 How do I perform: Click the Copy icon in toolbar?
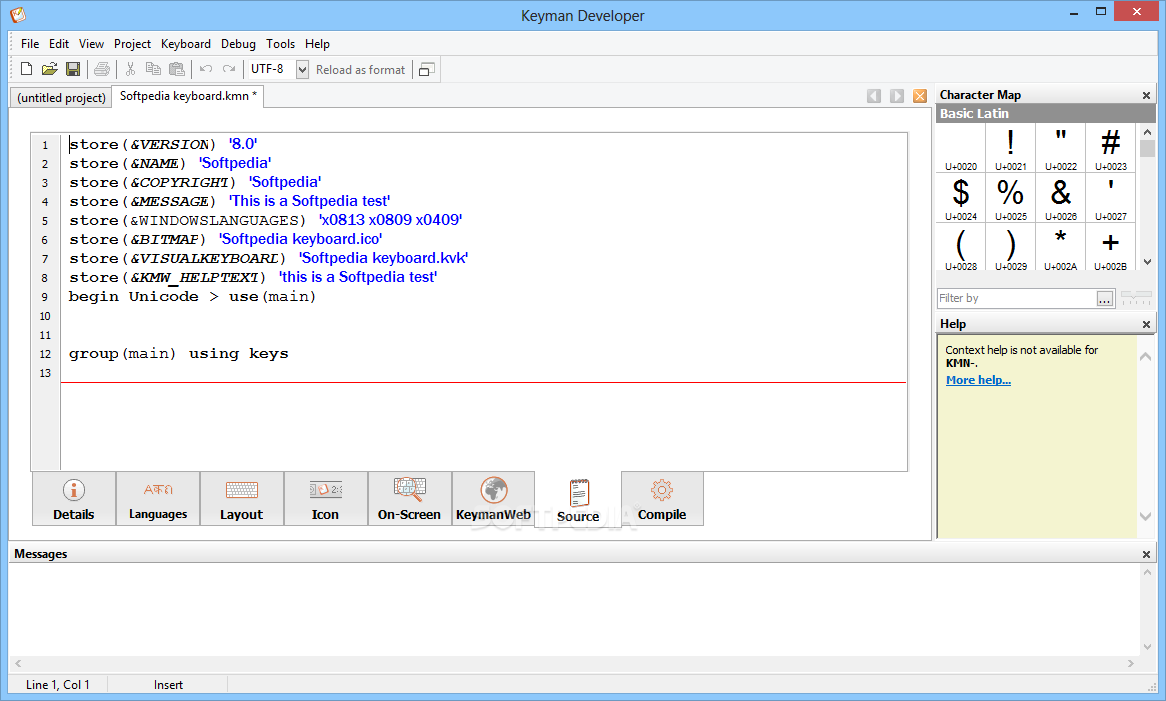[153, 69]
